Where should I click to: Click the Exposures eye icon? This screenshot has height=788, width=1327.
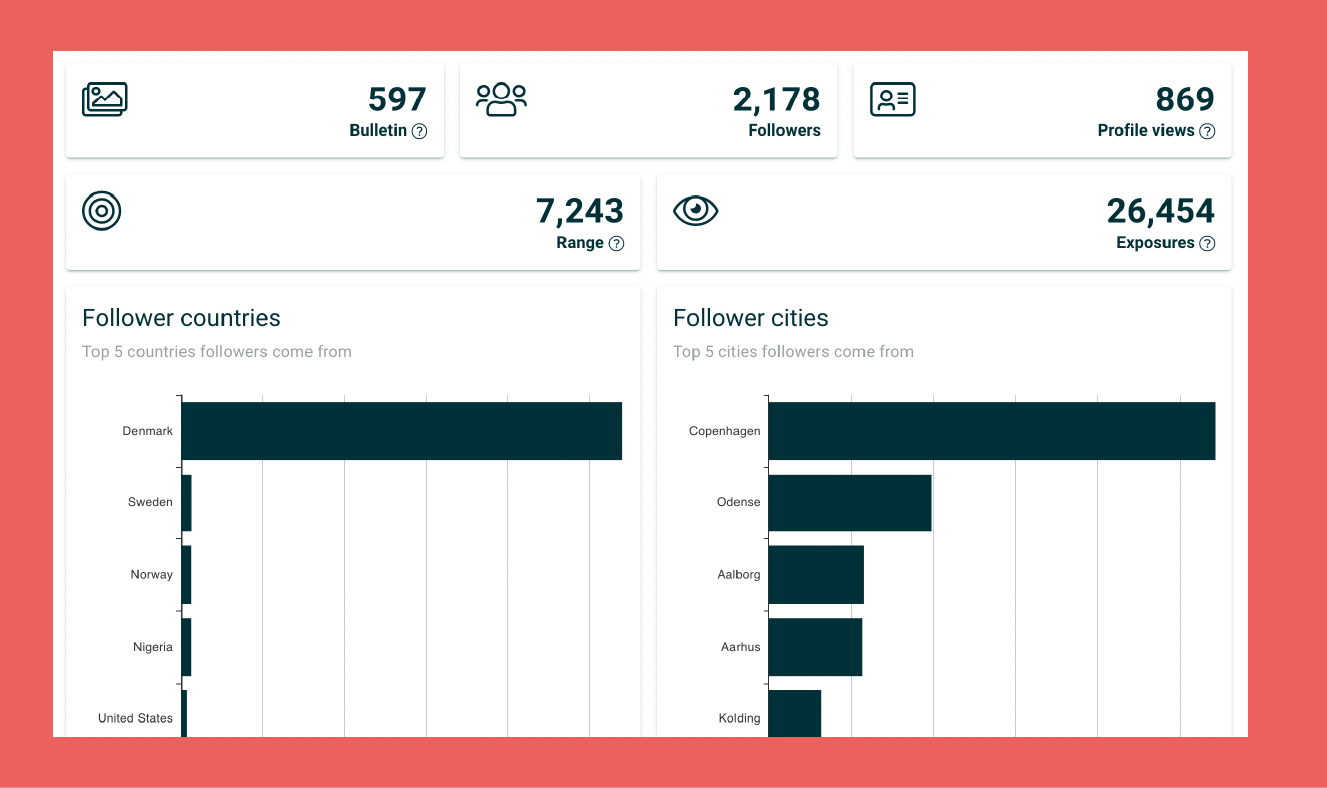695,210
